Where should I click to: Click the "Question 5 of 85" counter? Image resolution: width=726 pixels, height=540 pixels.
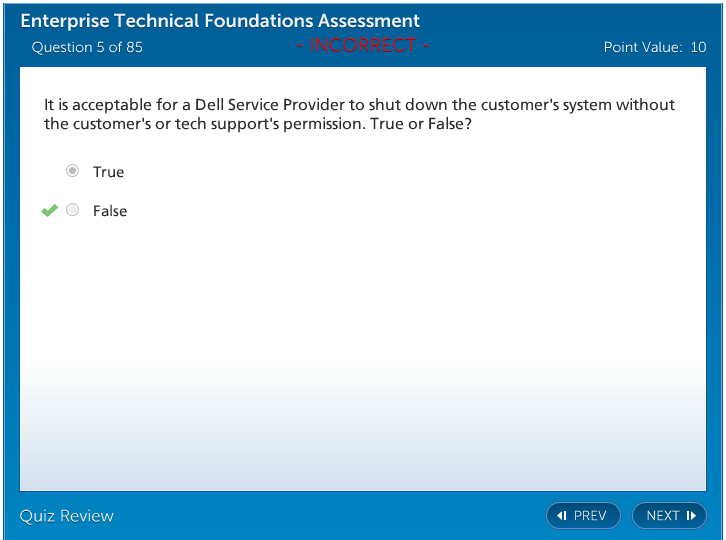click(87, 47)
